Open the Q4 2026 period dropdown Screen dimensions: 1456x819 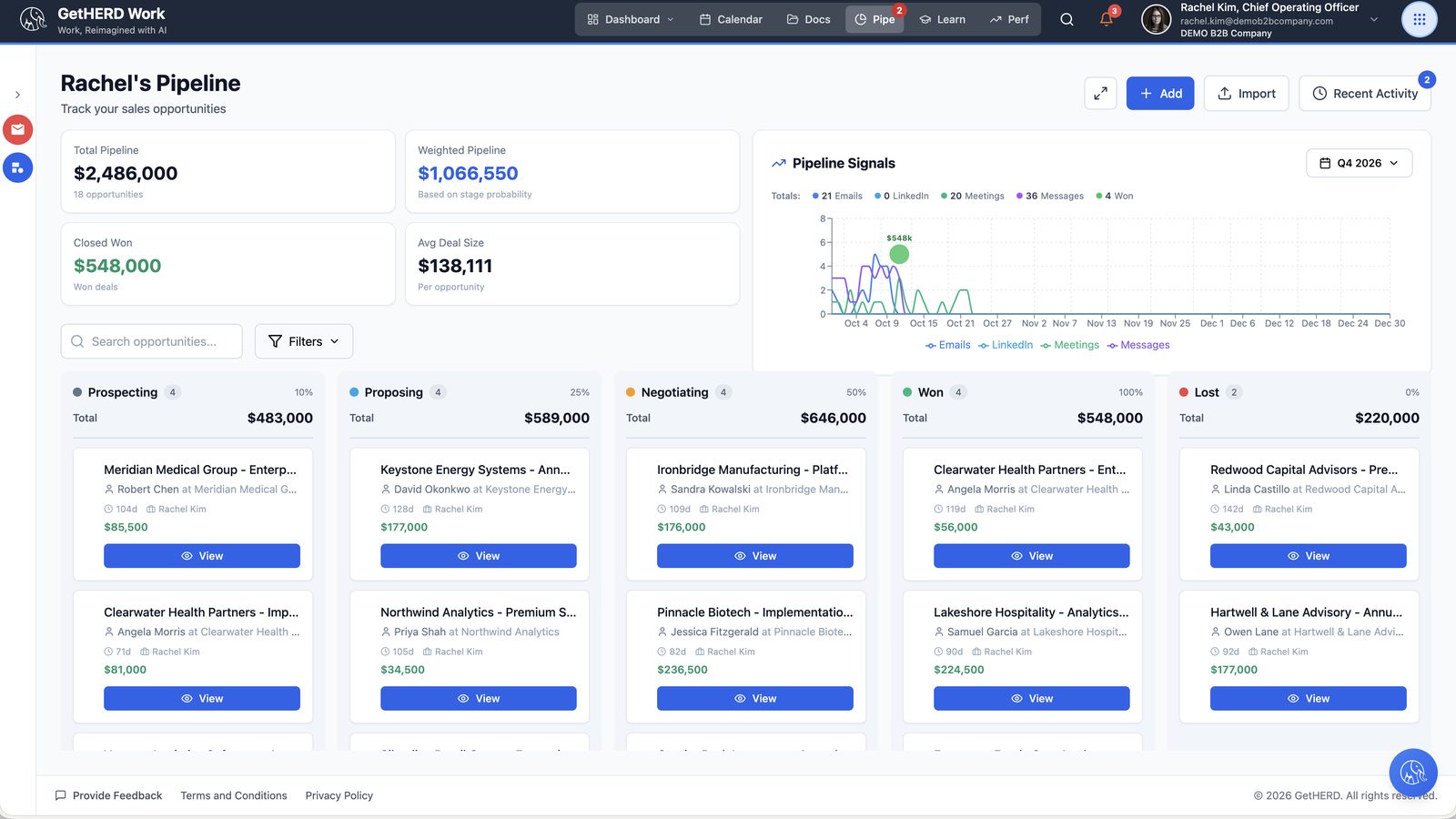1360,163
